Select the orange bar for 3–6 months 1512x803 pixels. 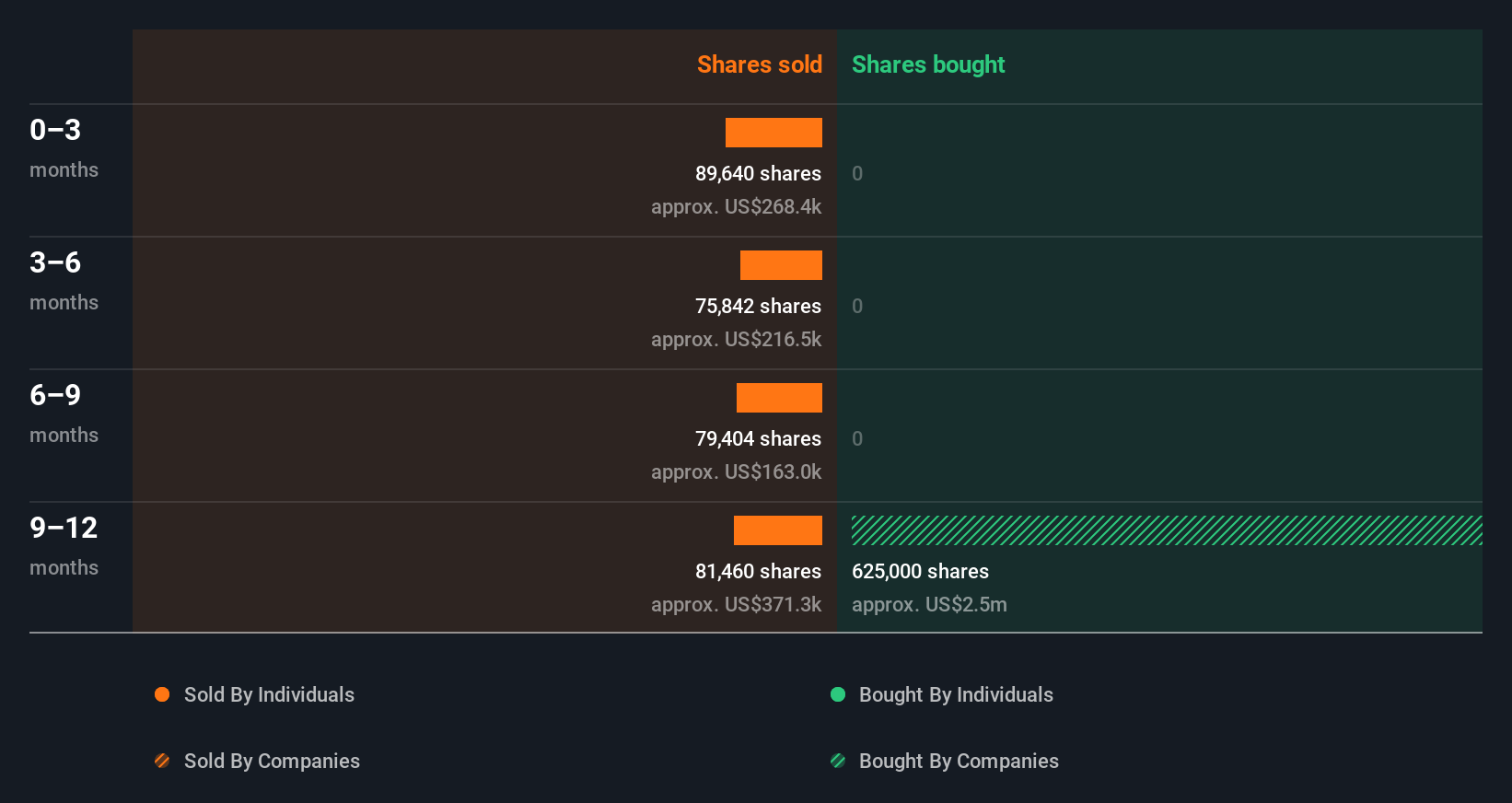pyautogui.click(x=781, y=265)
